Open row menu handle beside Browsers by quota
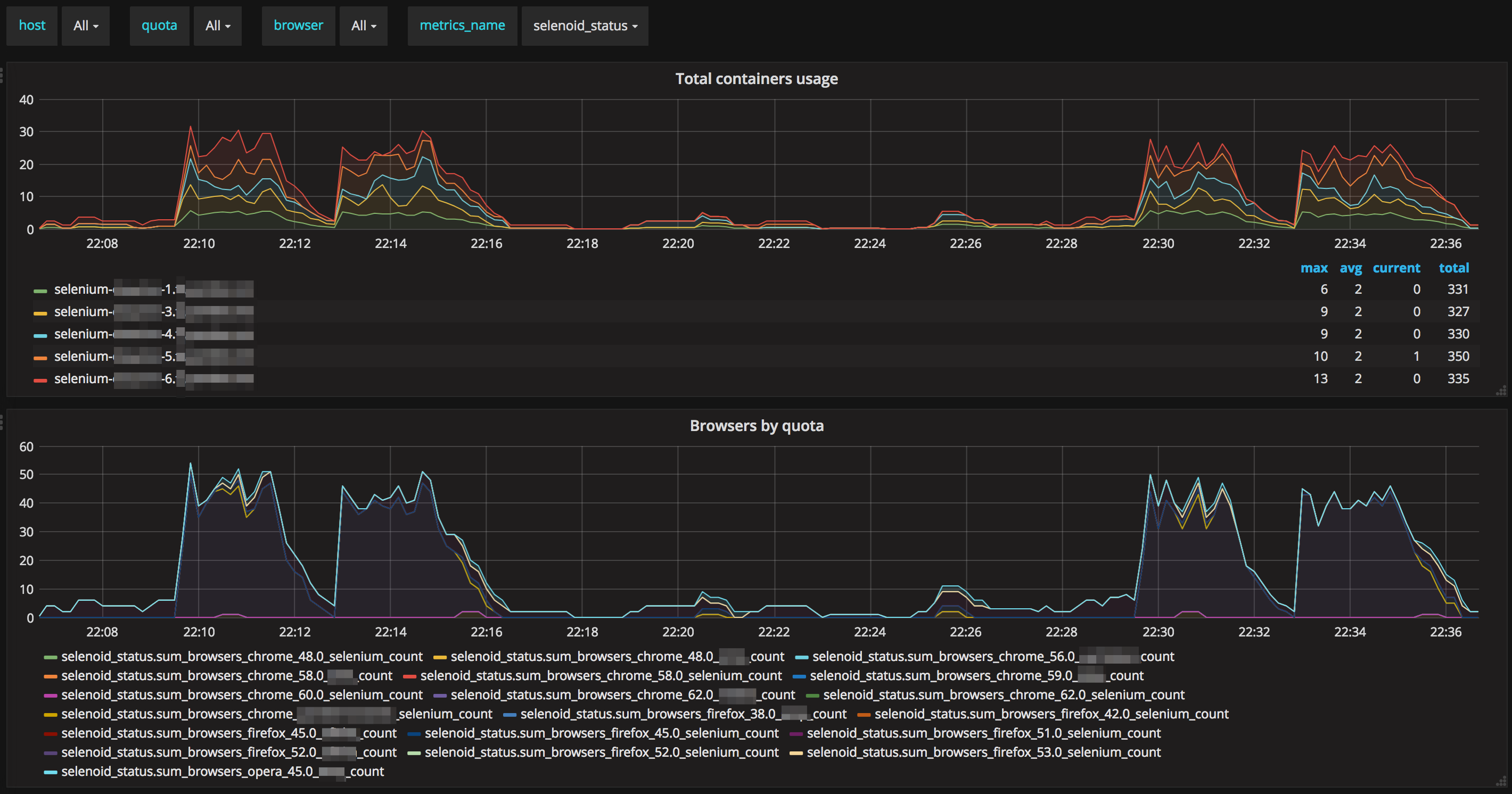Screen dimensions: 1512x794 tap(2, 422)
